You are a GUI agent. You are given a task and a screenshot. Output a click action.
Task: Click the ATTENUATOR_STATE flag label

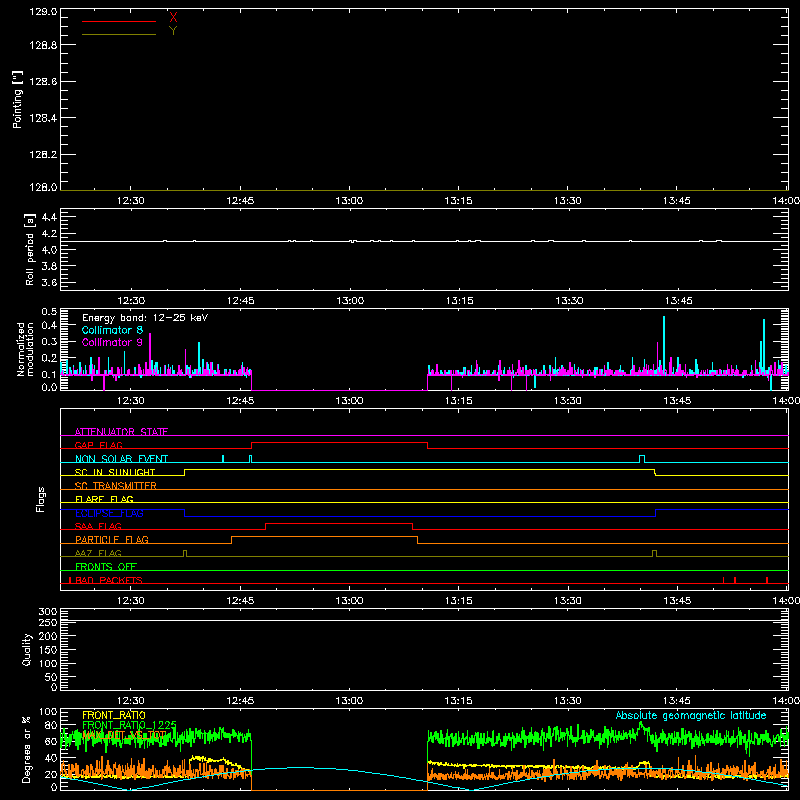click(121, 432)
